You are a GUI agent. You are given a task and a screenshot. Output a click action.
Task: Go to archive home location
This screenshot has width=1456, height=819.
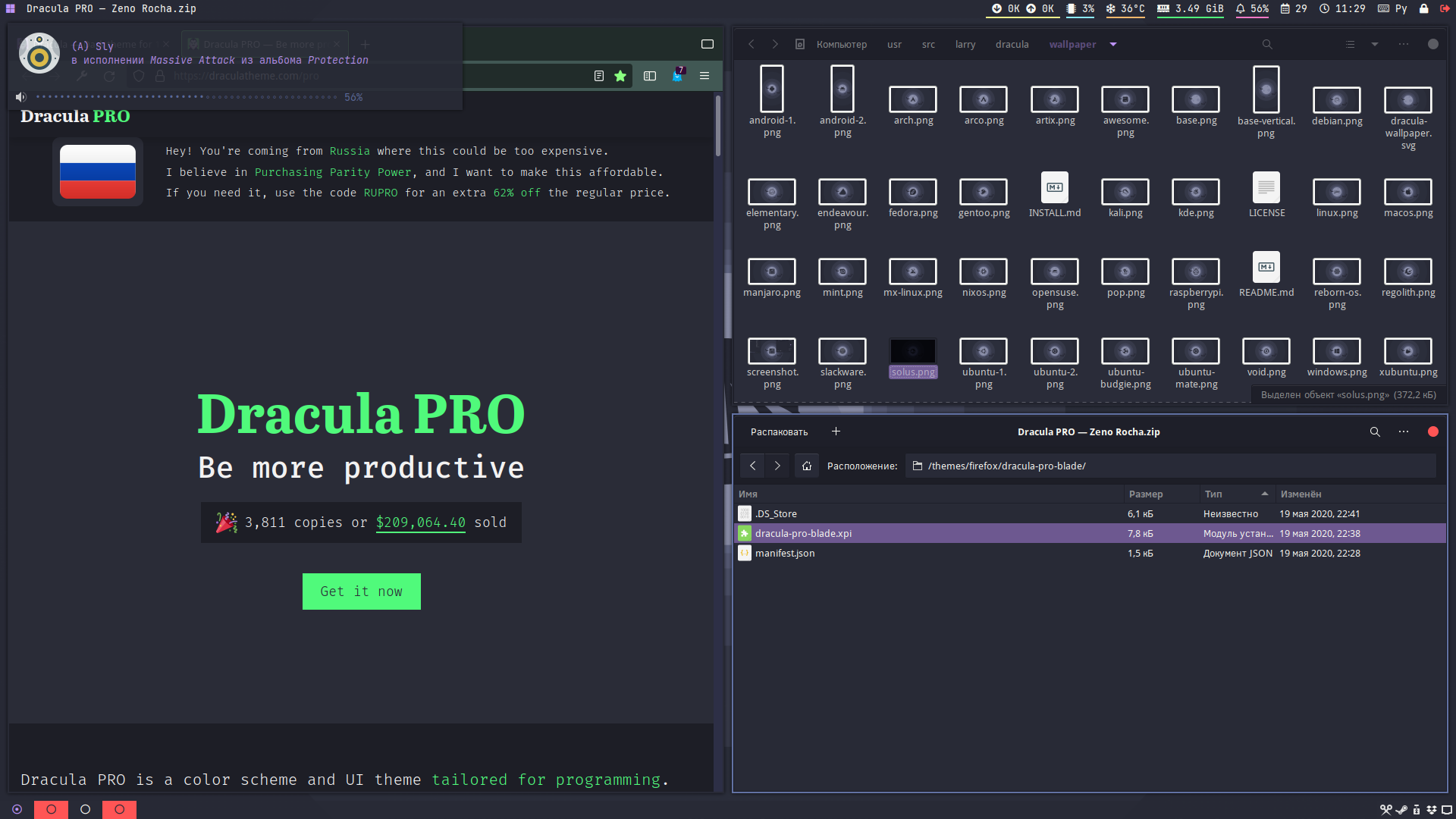coord(807,466)
